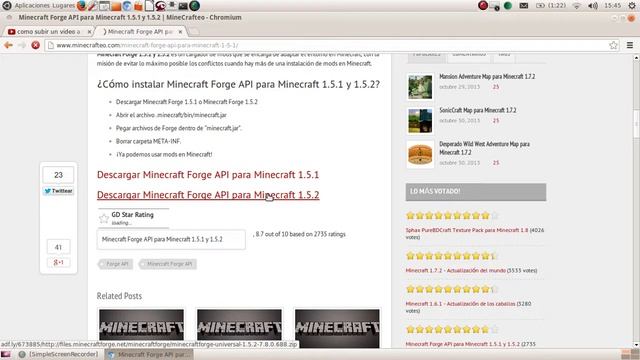The height and width of the screenshot is (360, 640).
Task: Open the Ubuntu Software Center bag icon
Action: point(138,6)
